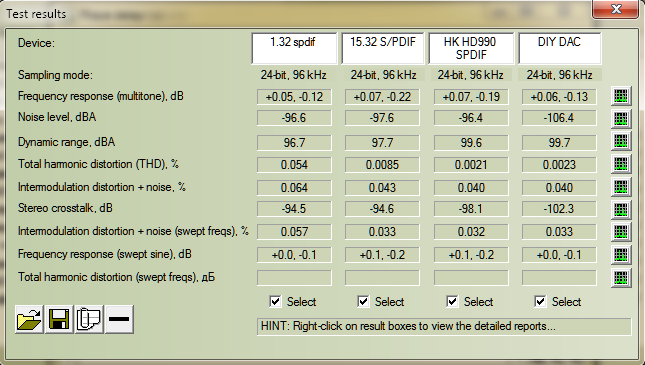Click the minus remove results icon
Screen dimensions: 645x365
pos(119,319)
